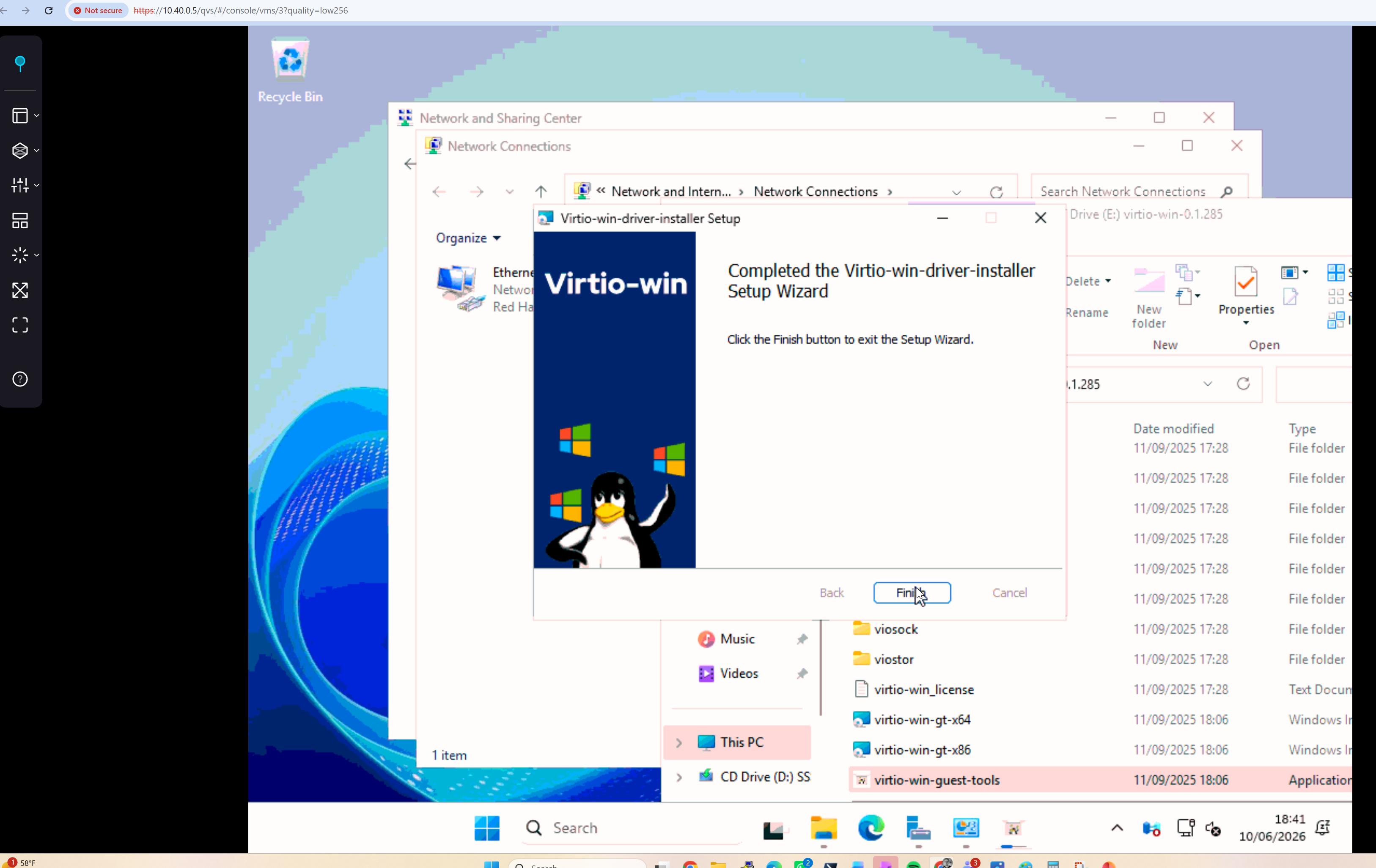This screenshot has height=868, width=1376.
Task: Click the Virtio installer taskbar icon
Action: (1013, 828)
